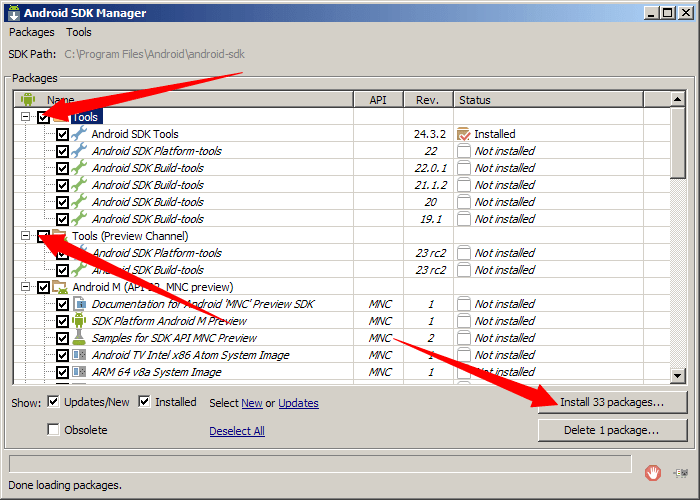The width and height of the screenshot is (700, 500).
Task: Click the Not installed icon for Build-tools 22.0.1
Action: pyautogui.click(x=463, y=167)
